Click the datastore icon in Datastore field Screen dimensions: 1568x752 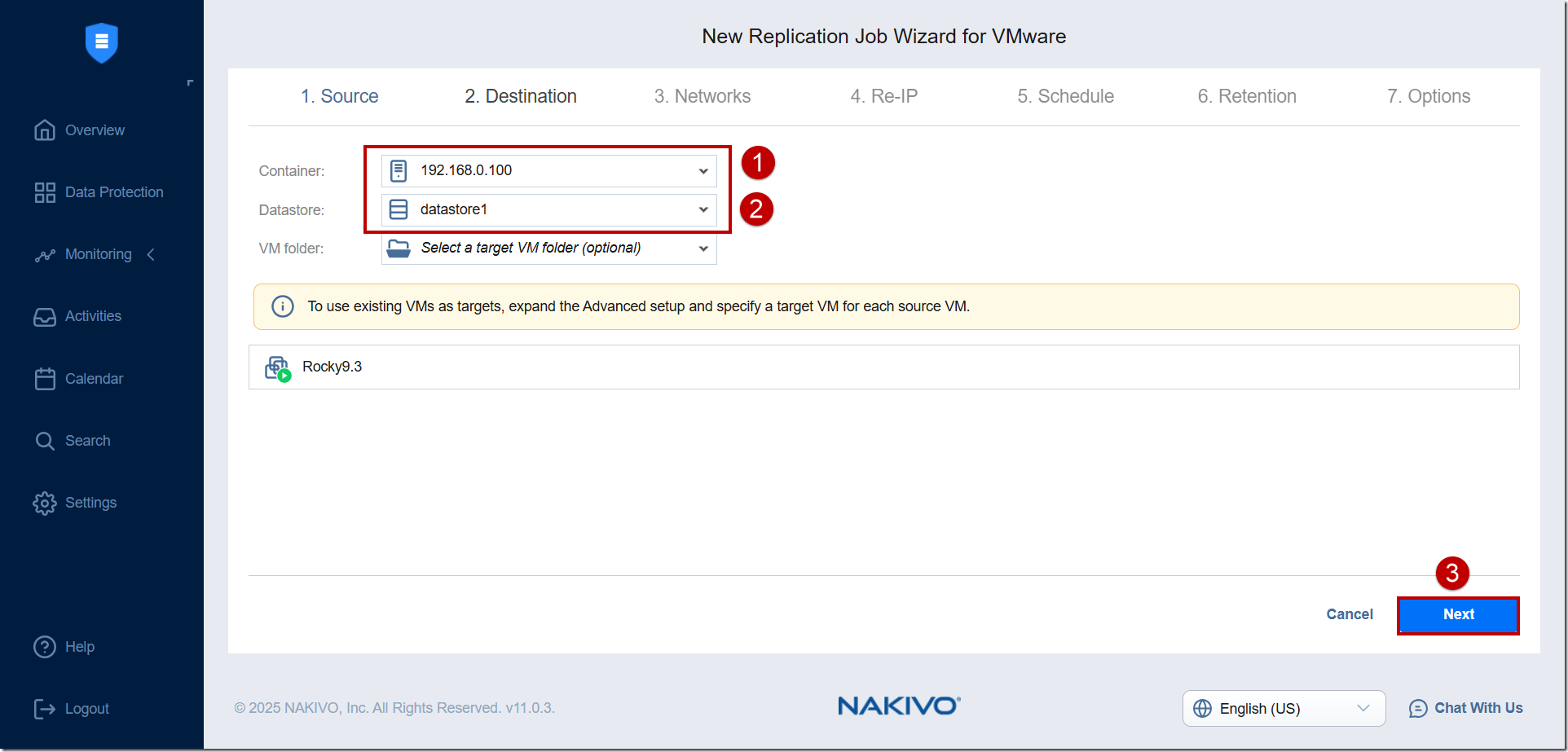tap(399, 209)
